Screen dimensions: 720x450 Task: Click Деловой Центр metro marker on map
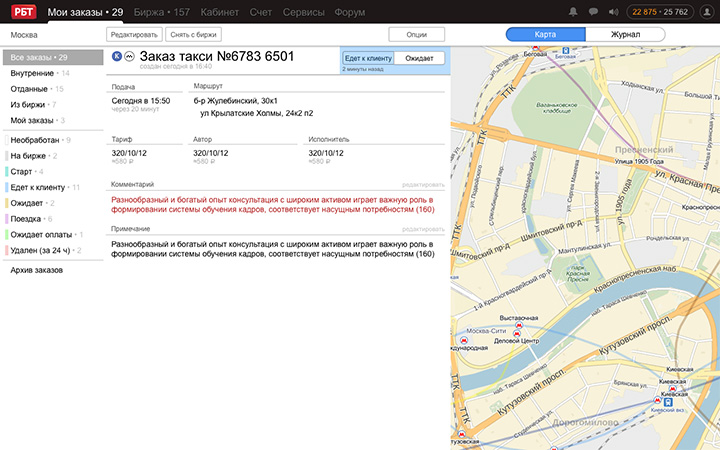(516, 334)
